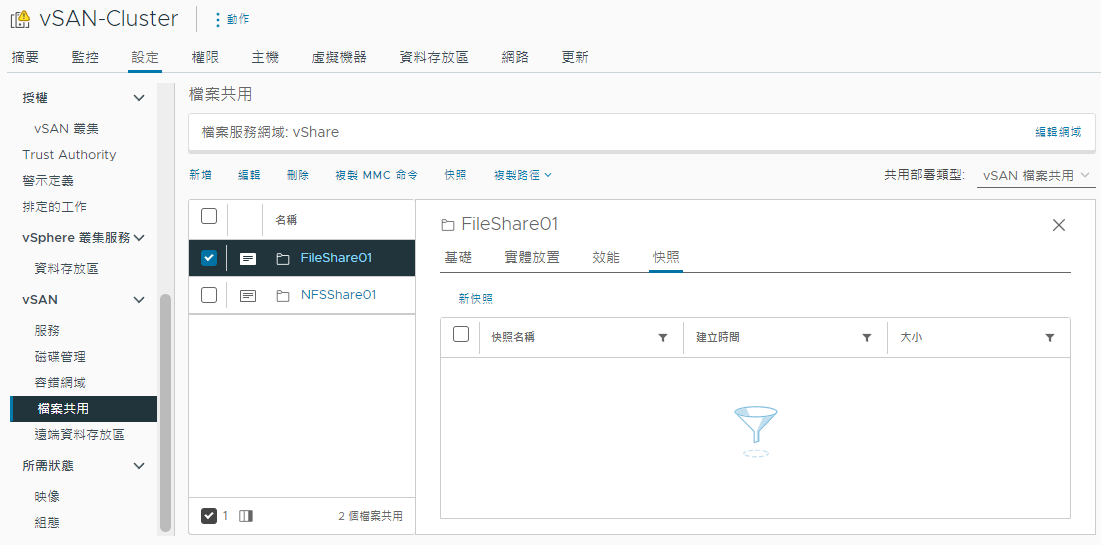Screen dimensions: 1101x545
Task: Select 資料存放區 under vSphere 叢集服務
Action: pyautogui.click(x=66, y=268)
